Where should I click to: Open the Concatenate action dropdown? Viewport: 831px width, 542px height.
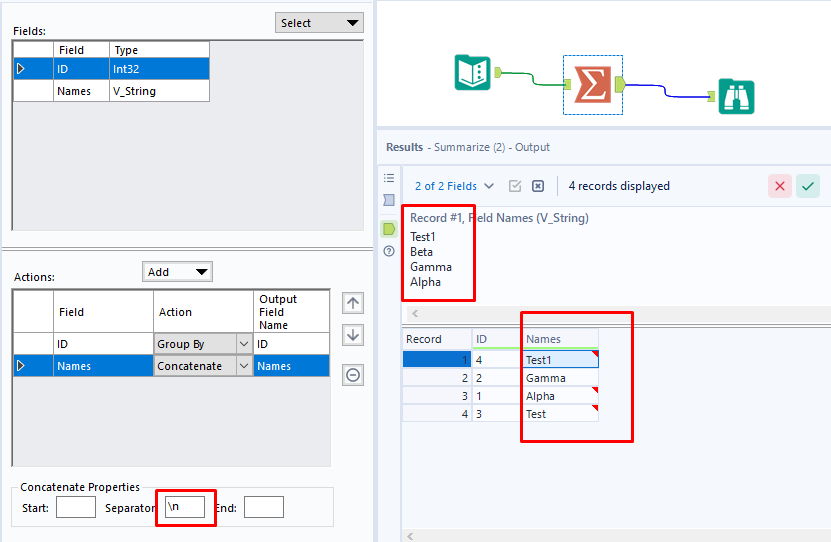[244, 366]
